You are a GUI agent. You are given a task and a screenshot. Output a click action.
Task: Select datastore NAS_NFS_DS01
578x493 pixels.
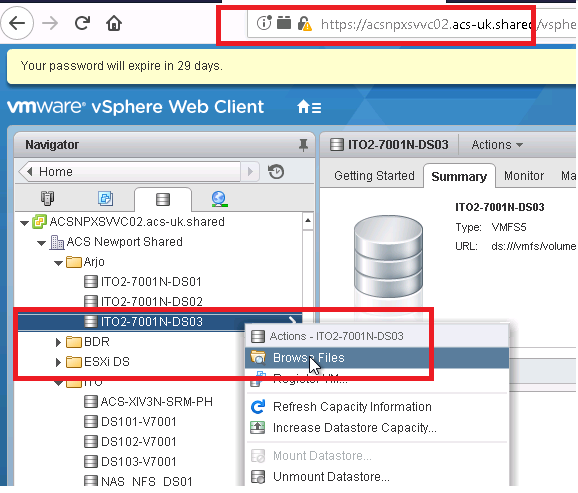tap(146, 481)
